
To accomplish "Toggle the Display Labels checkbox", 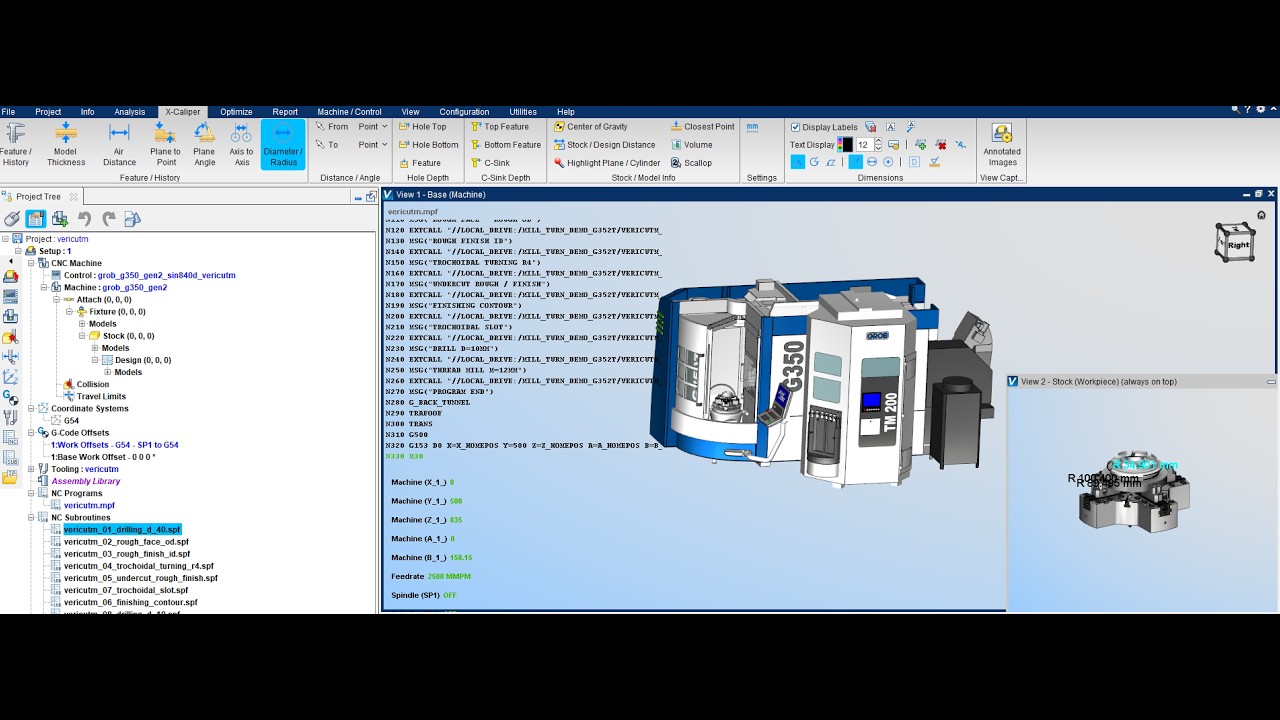I will (x=795, y=127).
